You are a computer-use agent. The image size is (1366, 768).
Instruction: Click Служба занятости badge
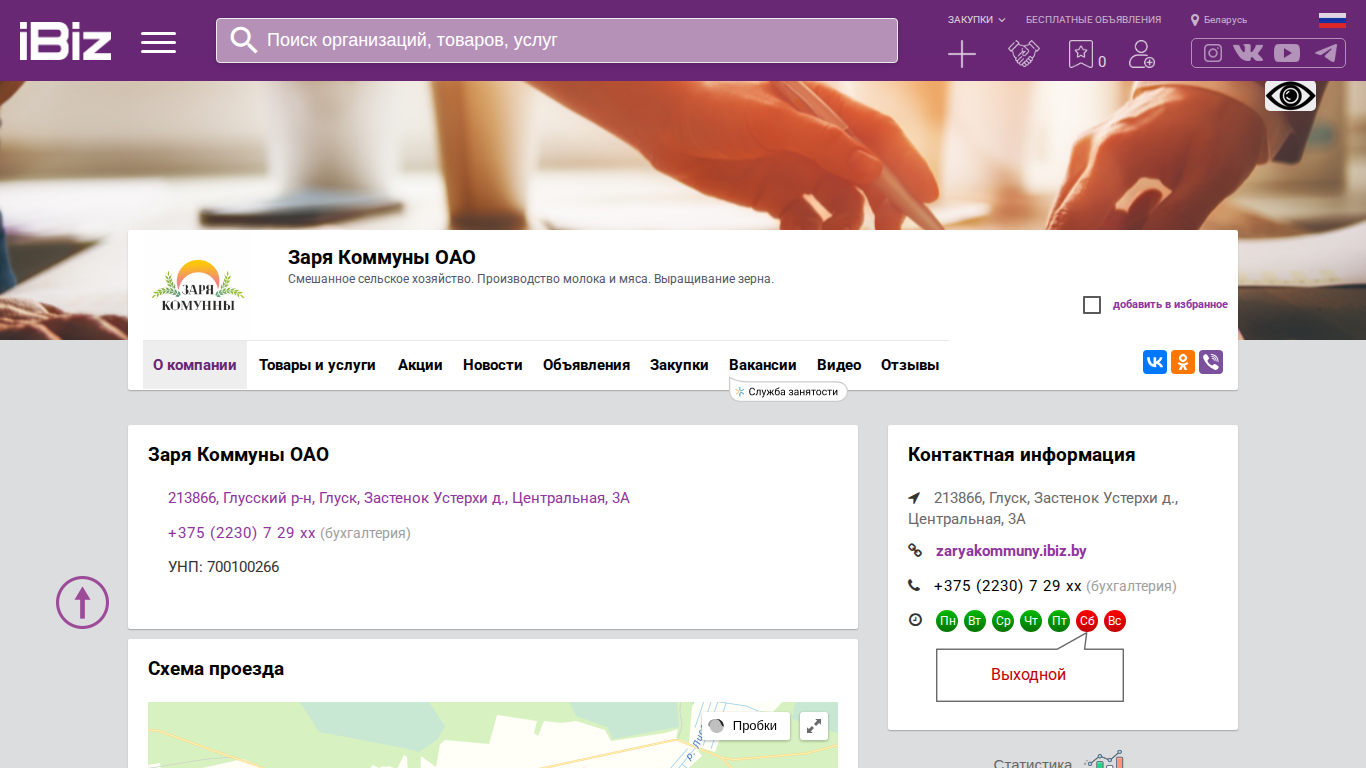point(788,392)
